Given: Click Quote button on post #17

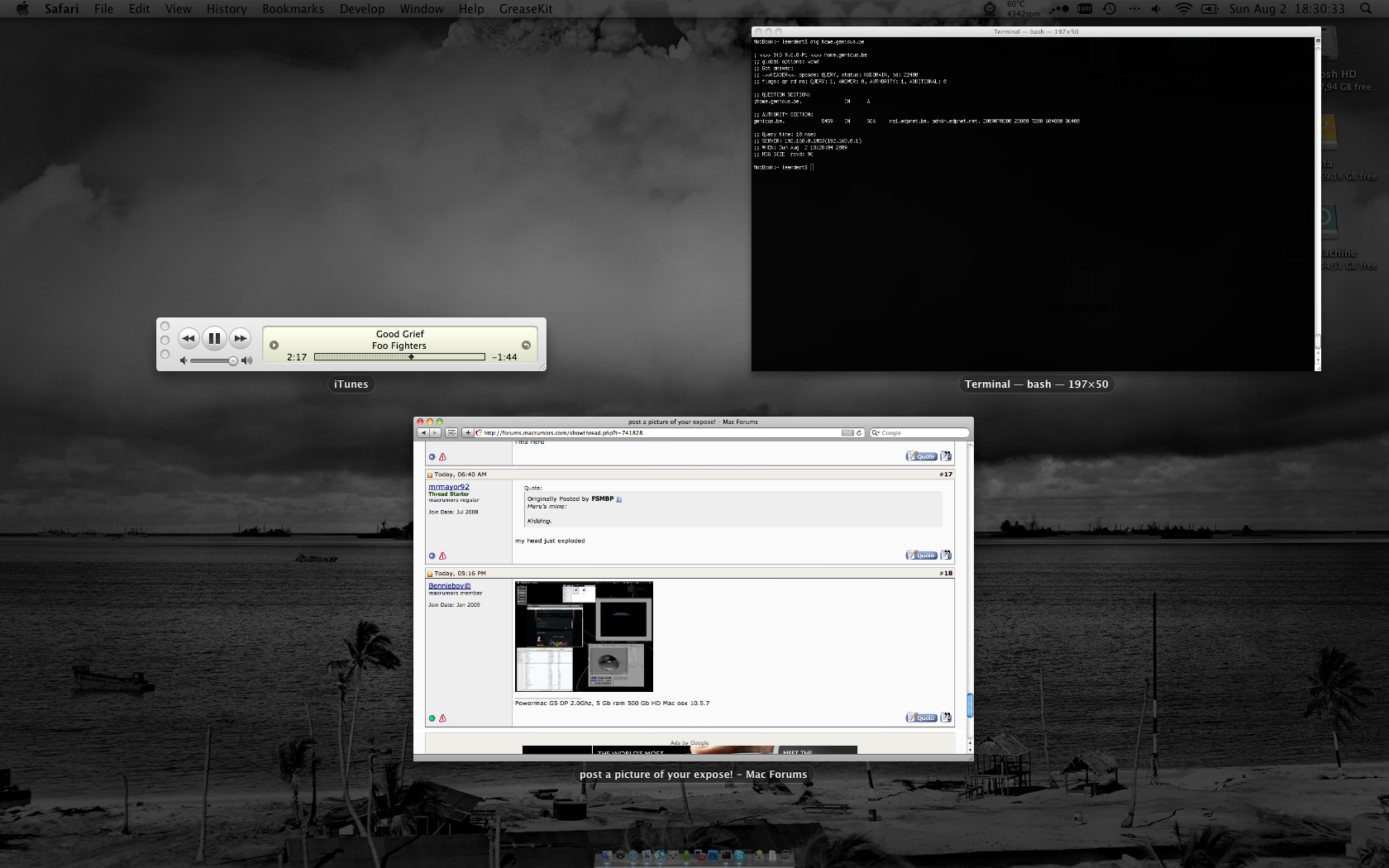Looking at the screenshot, I should 921,556.
